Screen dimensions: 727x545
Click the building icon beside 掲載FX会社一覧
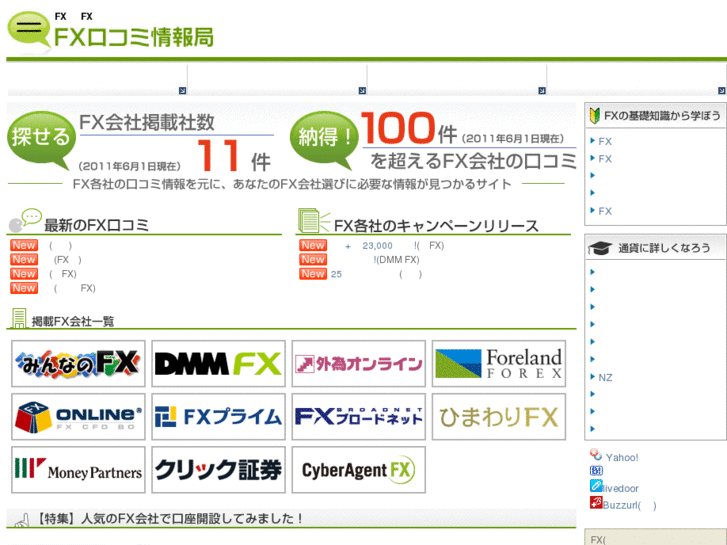click(19, 318)
